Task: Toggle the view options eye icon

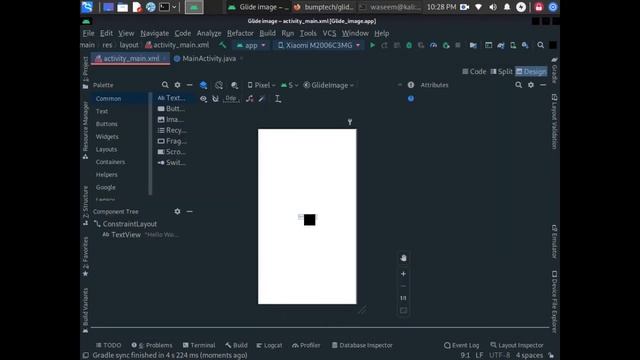Action: (x=203, y=98)
